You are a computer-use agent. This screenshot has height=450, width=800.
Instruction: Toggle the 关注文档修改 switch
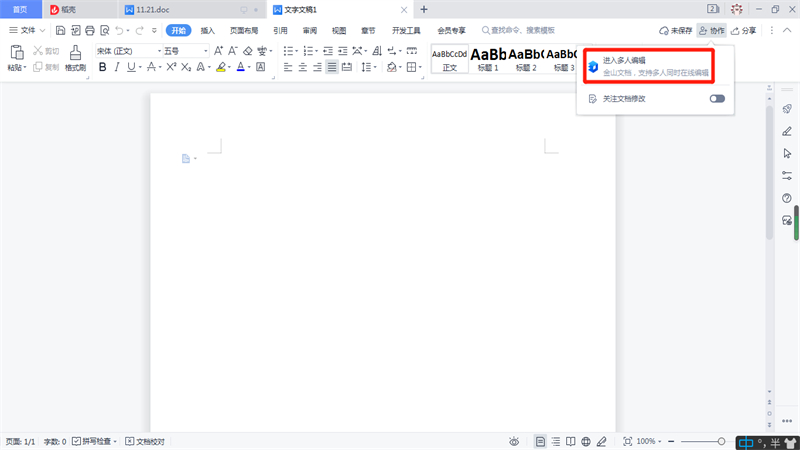717,99
